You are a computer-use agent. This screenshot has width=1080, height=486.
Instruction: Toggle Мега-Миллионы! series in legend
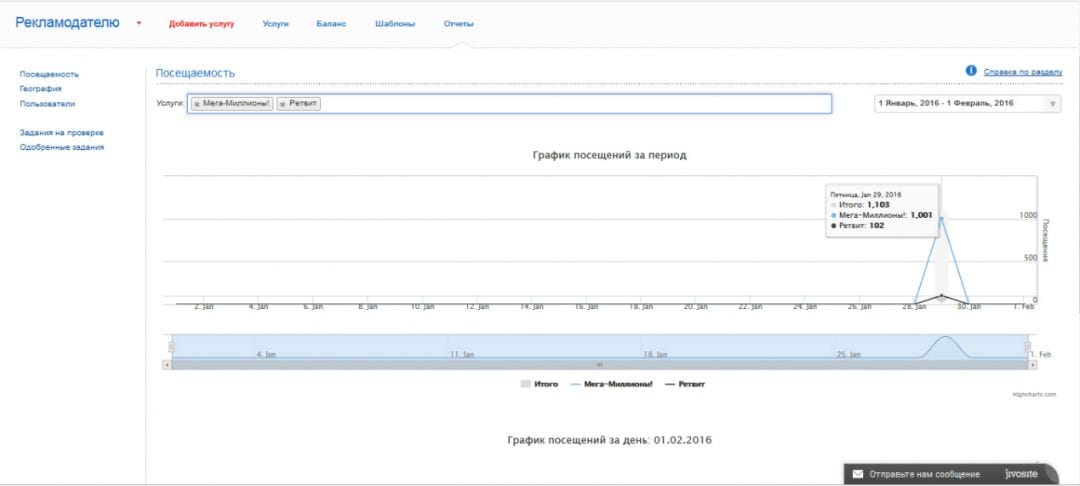[612, 384]
